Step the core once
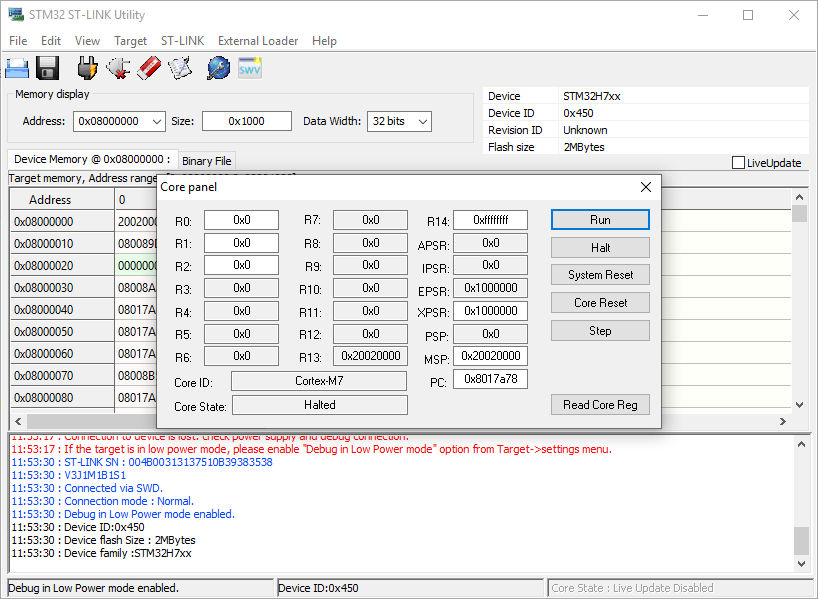The image size is (818, 599). pos(600,331)
